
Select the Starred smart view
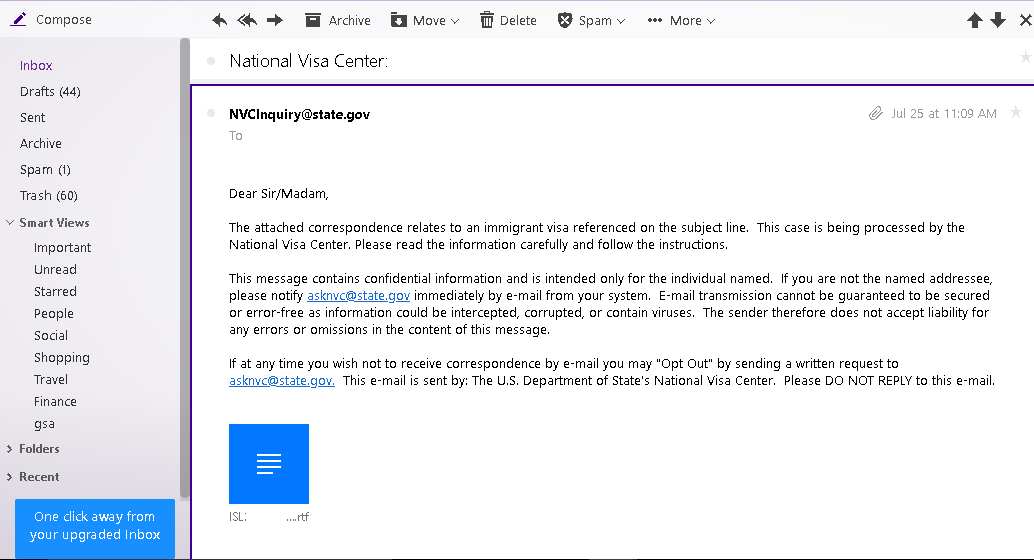pyautogui.click(x=55, y=292)
